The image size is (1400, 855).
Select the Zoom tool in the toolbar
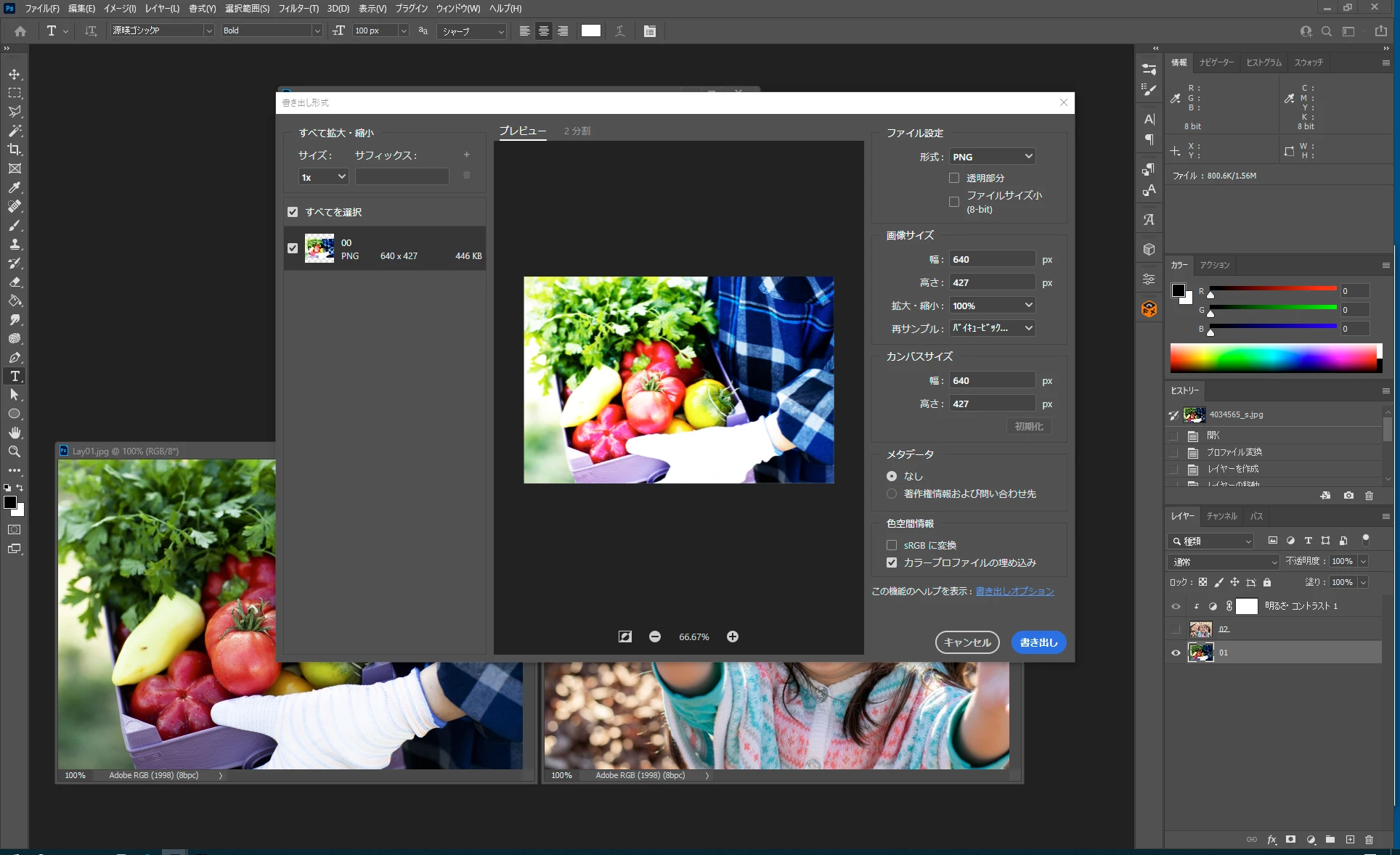coord(15,451)
